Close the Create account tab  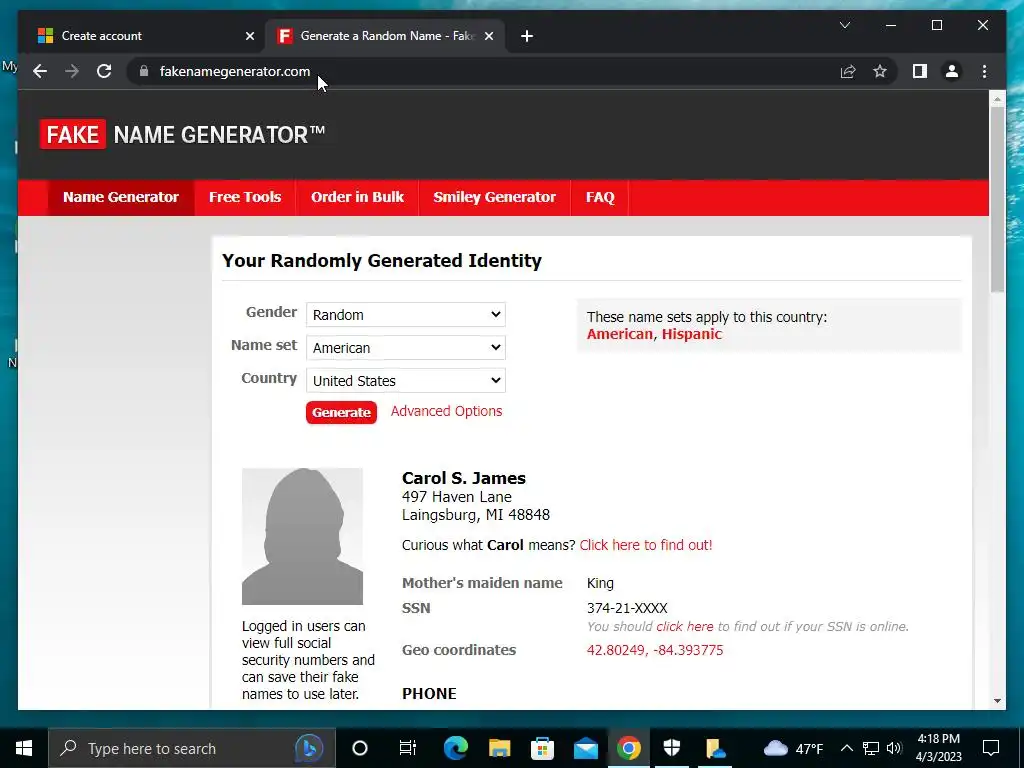(x=249, y=36)
